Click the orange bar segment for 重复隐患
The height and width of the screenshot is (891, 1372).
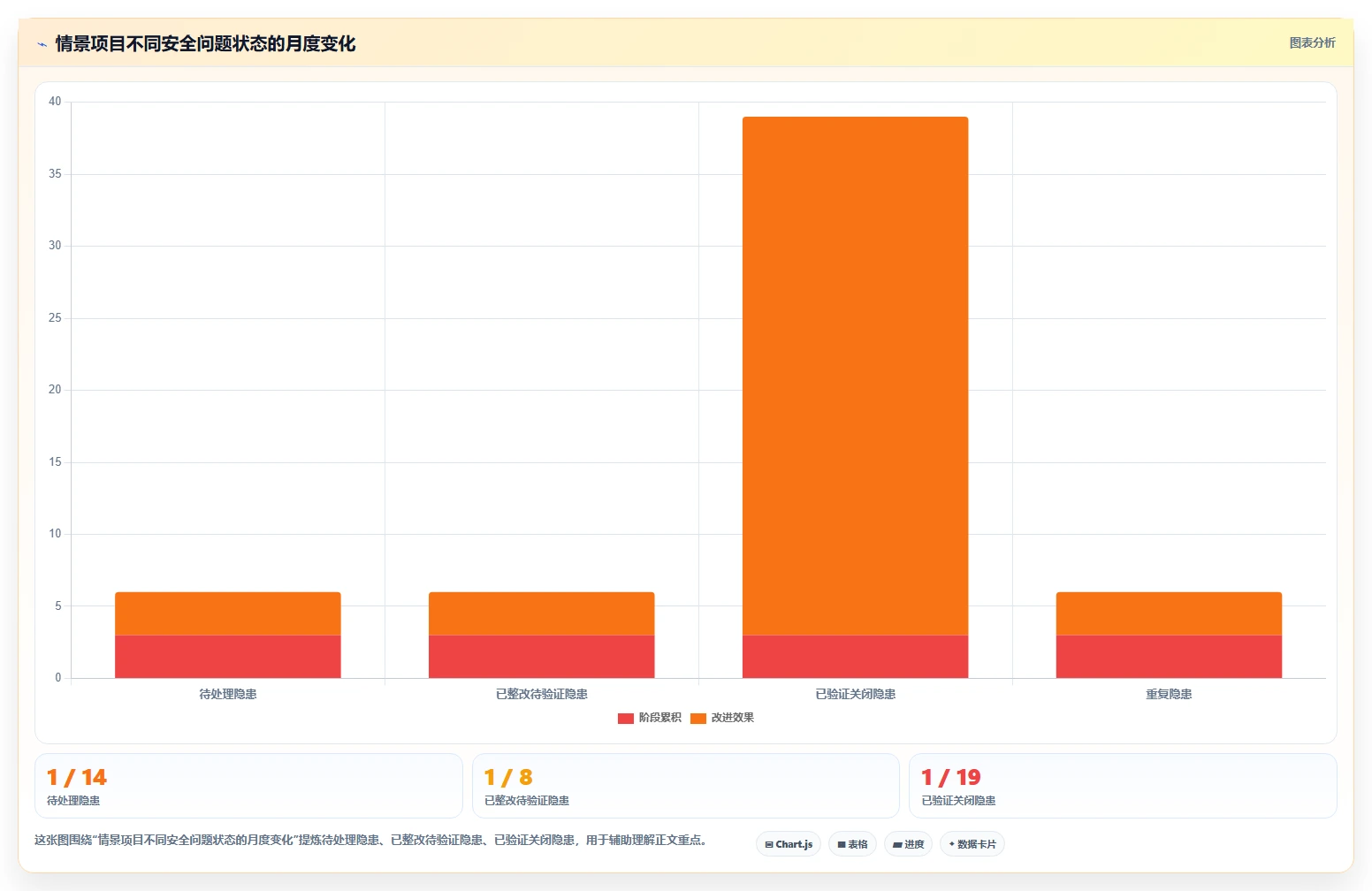(x=1169, y=613)
